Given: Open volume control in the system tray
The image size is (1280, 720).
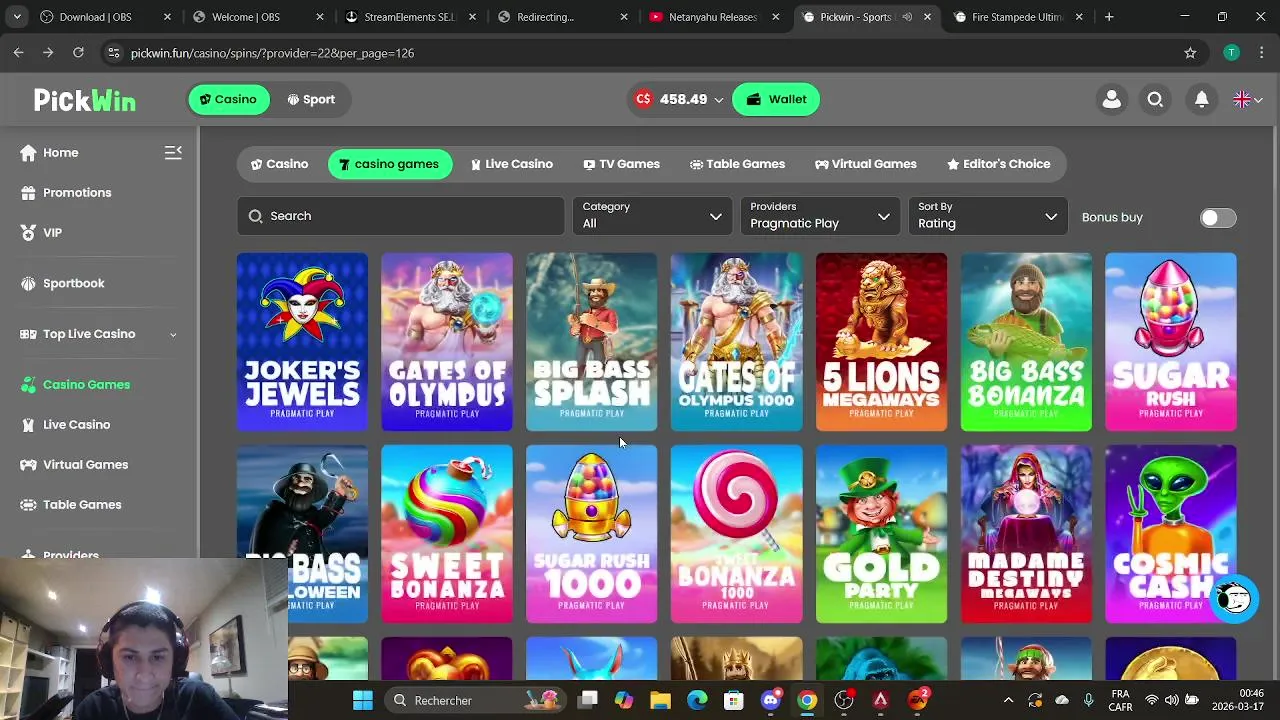Looking at the screenshot, I should click(x=1171, y=700).
